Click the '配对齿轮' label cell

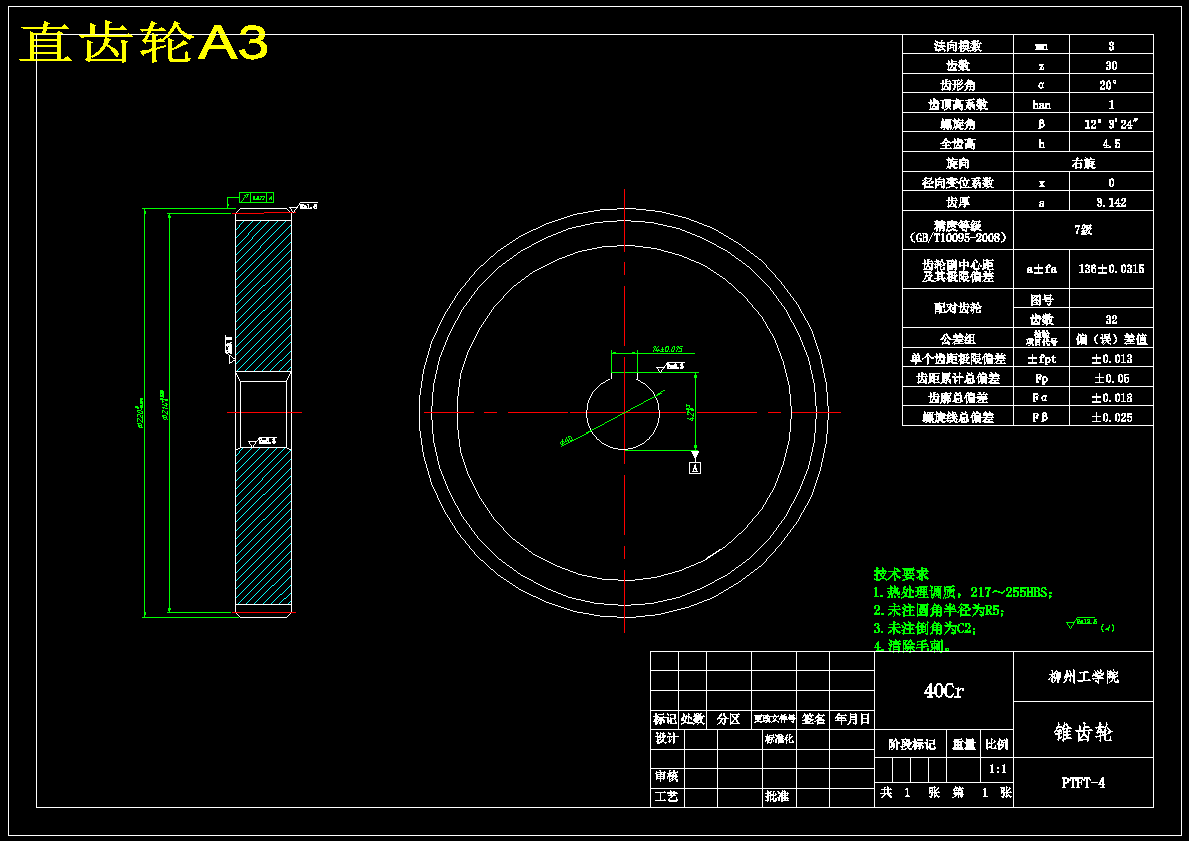pyautogui.click(x=958, y=309)
